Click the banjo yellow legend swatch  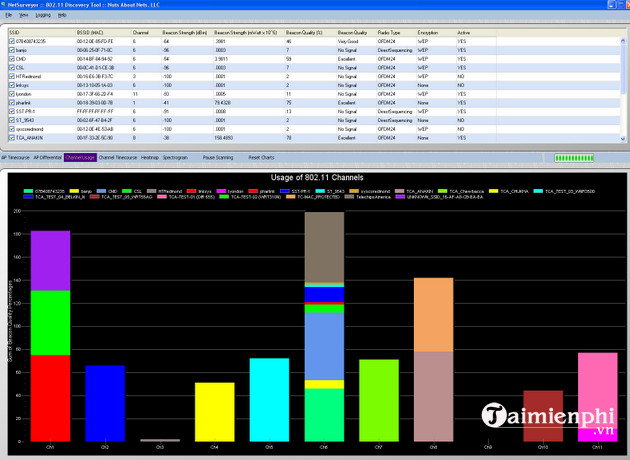(x=74, y=191)
